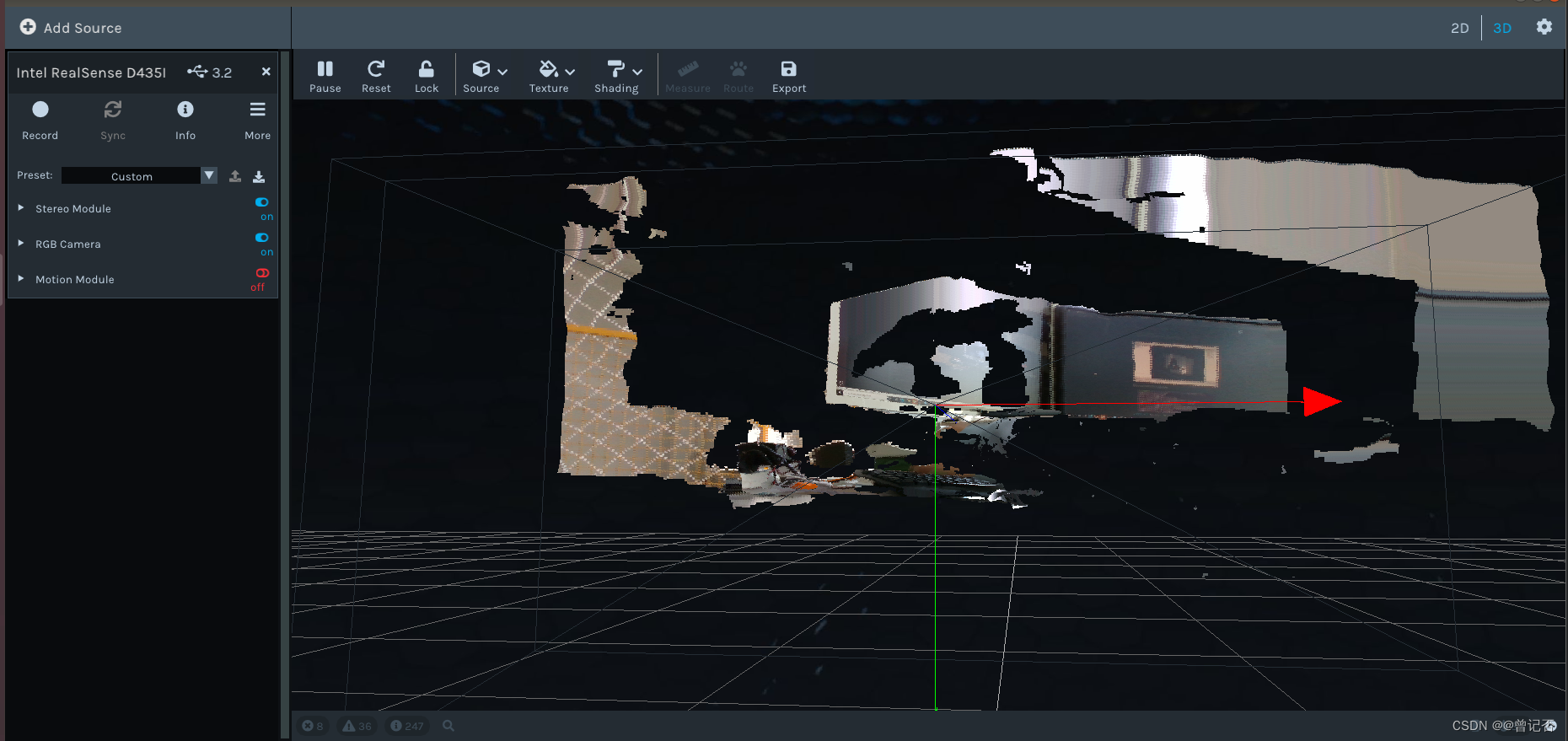Open the More hamburger menu
Image resolution: width=1568 pixels, height=741 pixels.
pyautogui.click(x=258, y=120)
